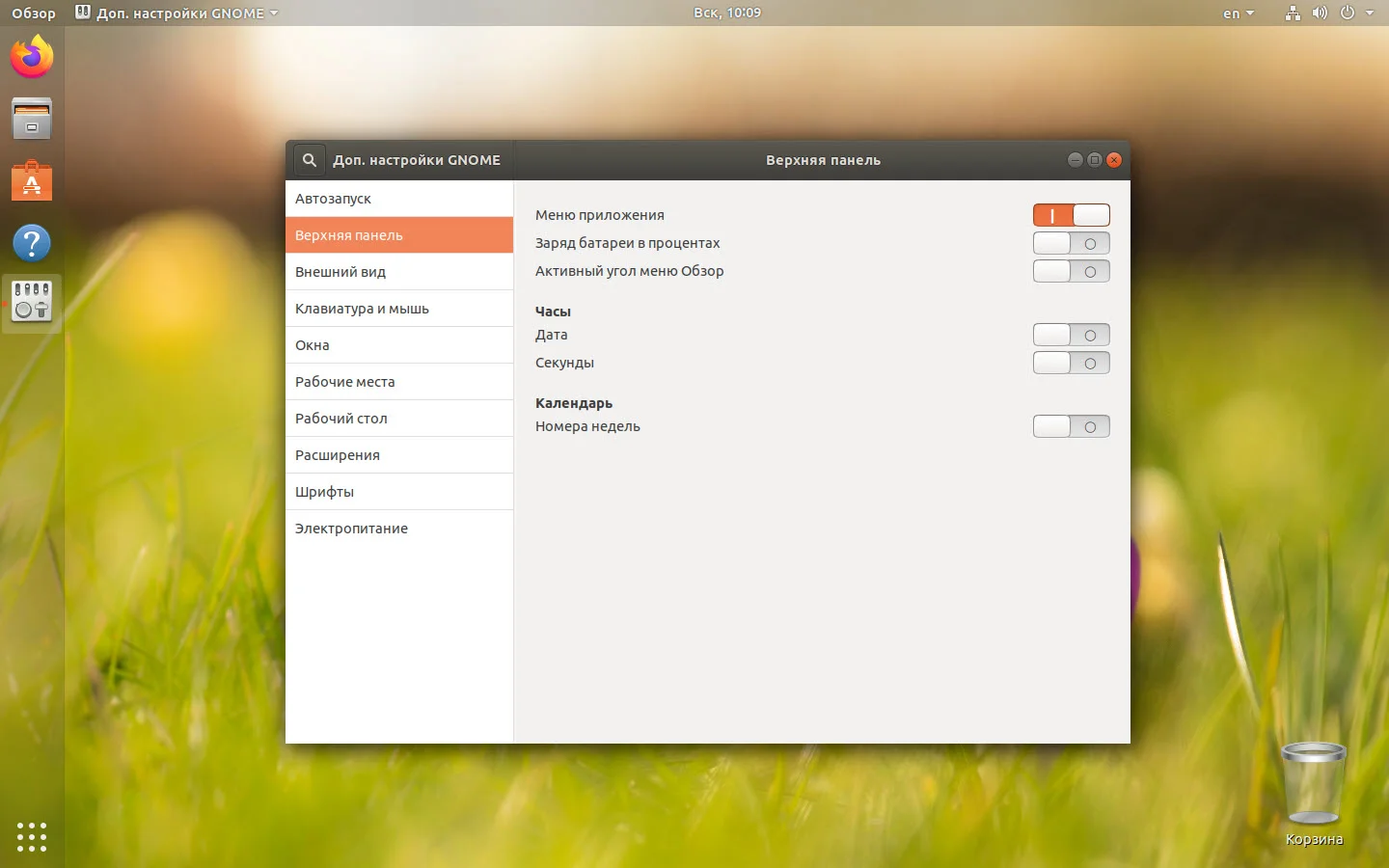Go to the Окна section
The width and height of the screenshot is (1389, 868).
(x=399, y=345)
